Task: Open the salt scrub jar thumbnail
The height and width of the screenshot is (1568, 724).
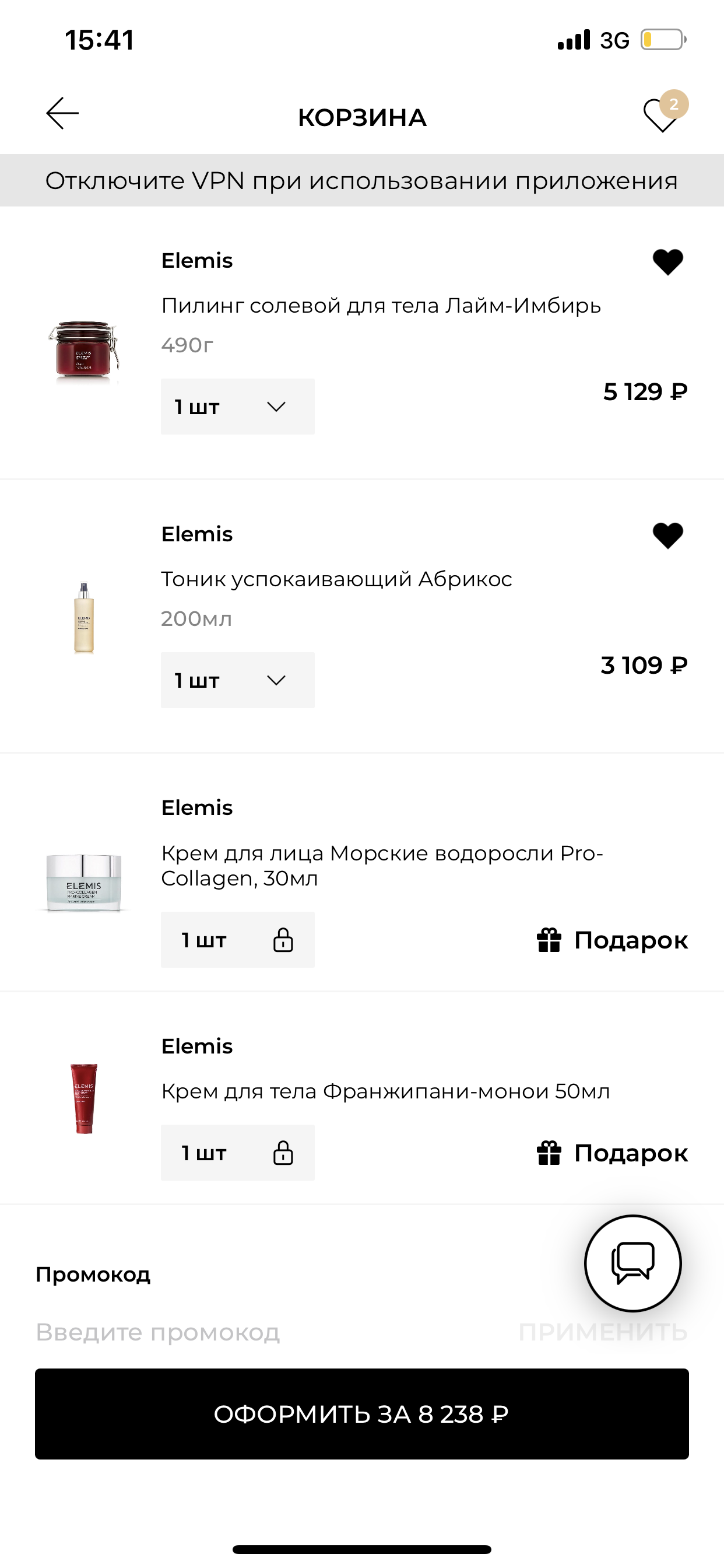Action: [x=84, y=351]
